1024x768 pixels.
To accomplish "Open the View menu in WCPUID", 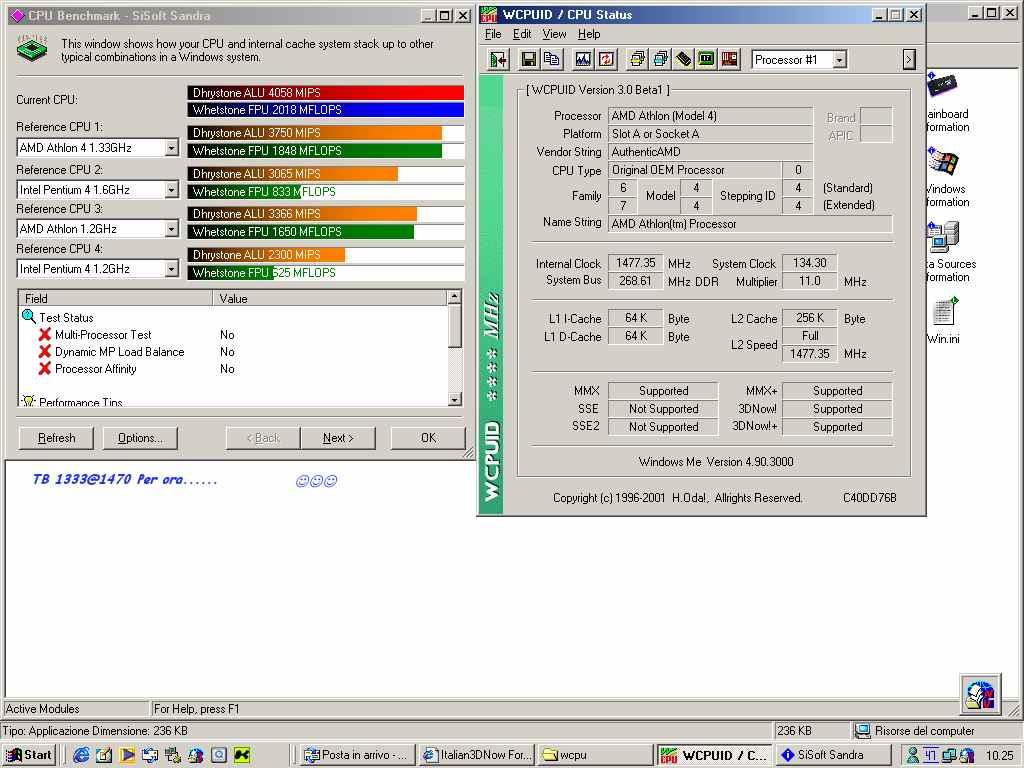I will [x=554, y=34].
